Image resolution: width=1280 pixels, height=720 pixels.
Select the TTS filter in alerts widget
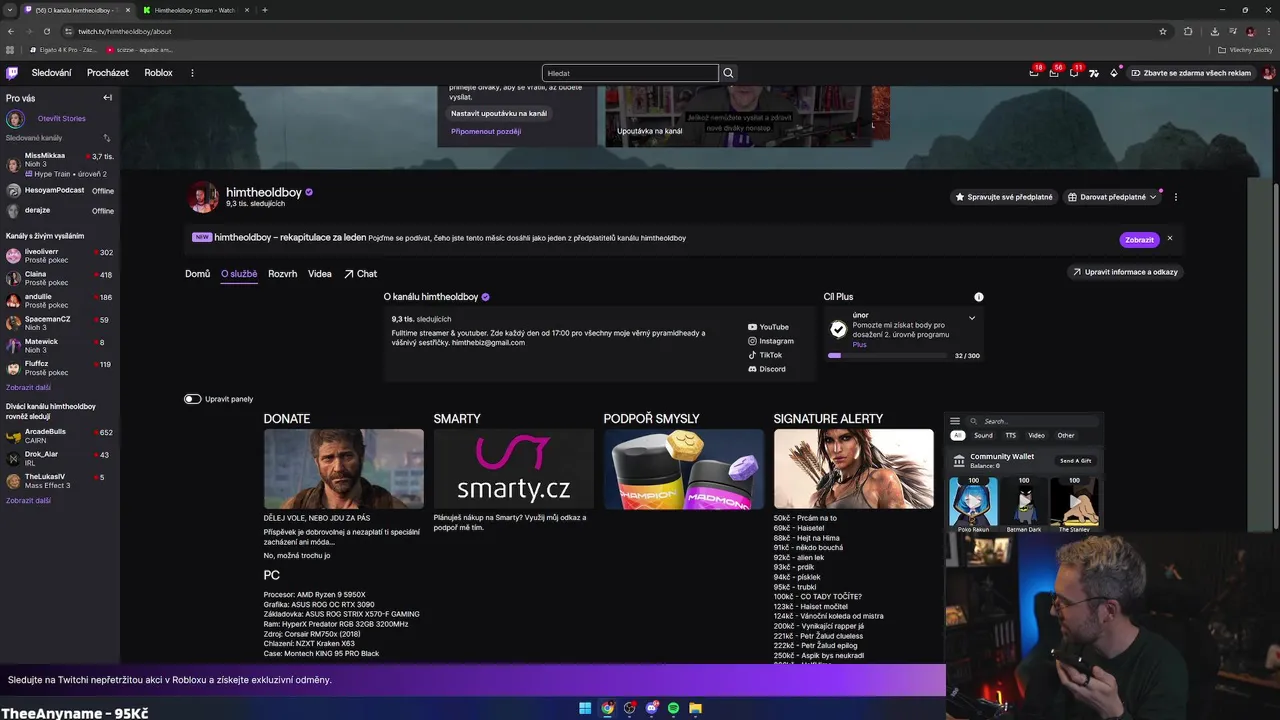pyautogui.click(x=1011, y=435)
